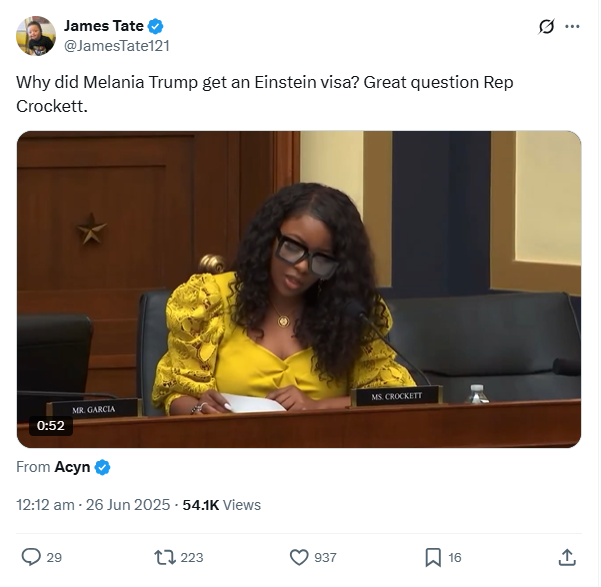Show the 223 reposts count

pos(192,557)
